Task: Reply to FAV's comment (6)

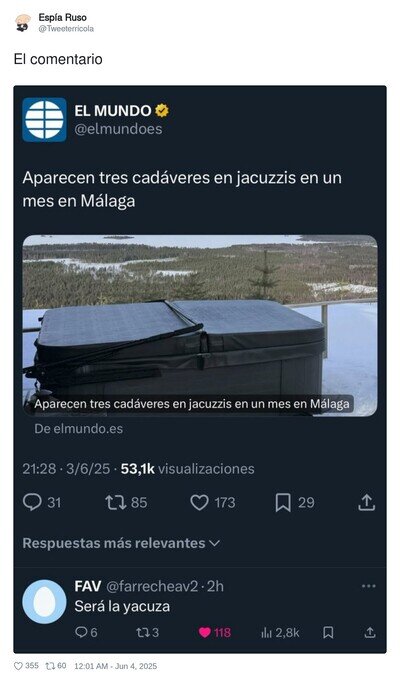Action: (x=86, y=633)
